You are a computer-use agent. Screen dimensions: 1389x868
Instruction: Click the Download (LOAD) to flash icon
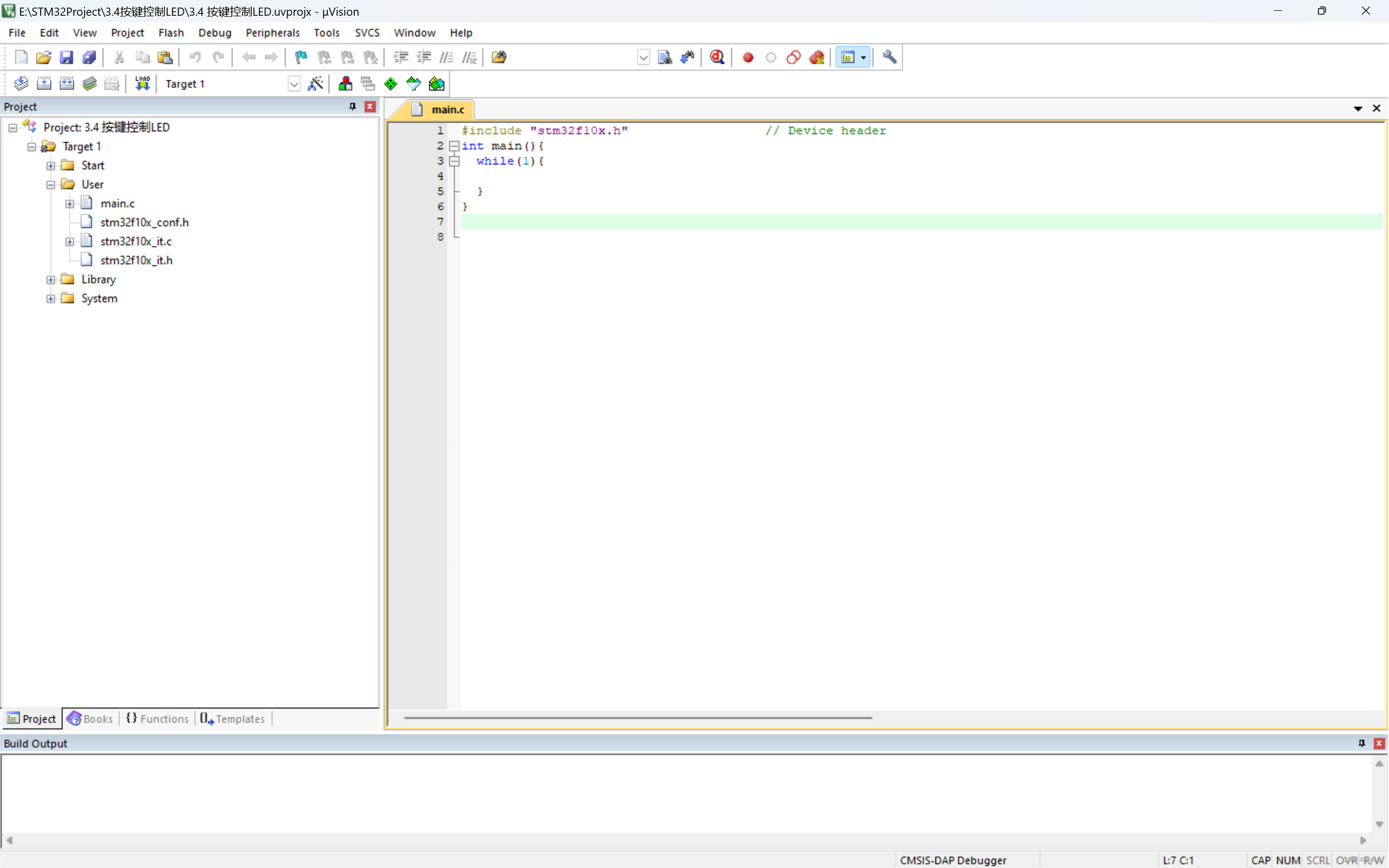[x=142, y=84]
